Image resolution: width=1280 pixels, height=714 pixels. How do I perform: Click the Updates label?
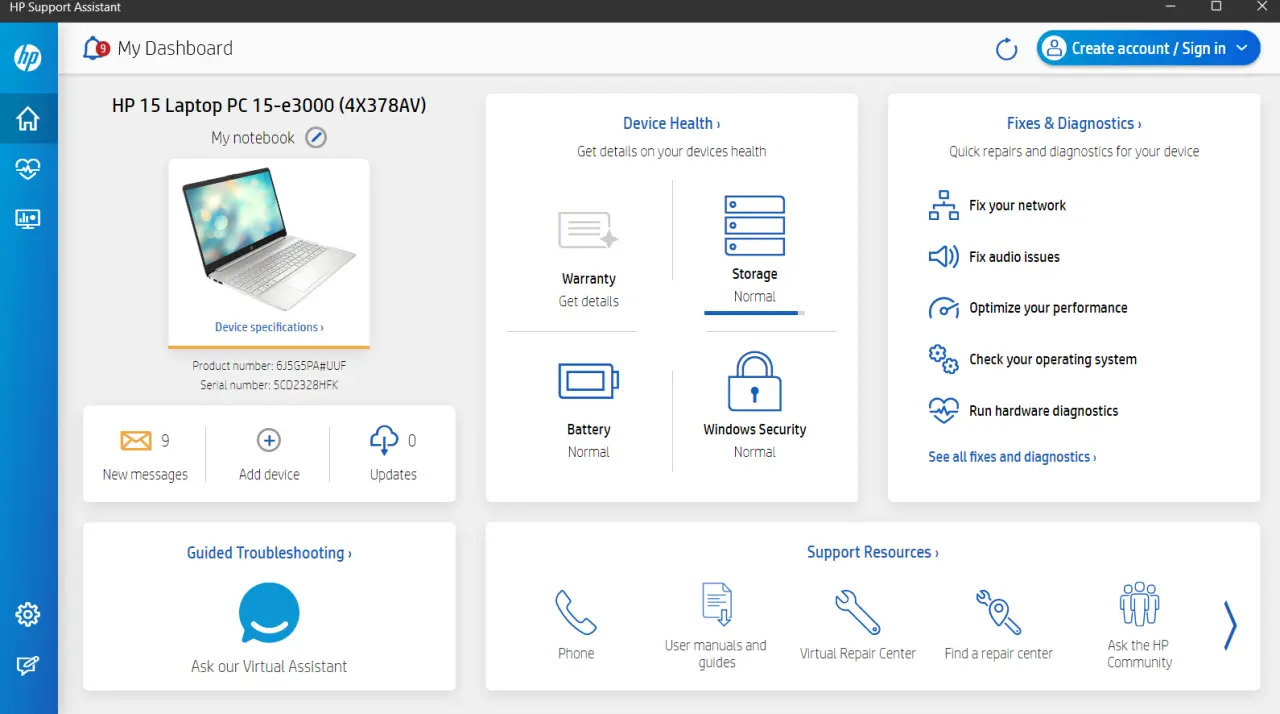pyautogui.click(x=393, y=475)
